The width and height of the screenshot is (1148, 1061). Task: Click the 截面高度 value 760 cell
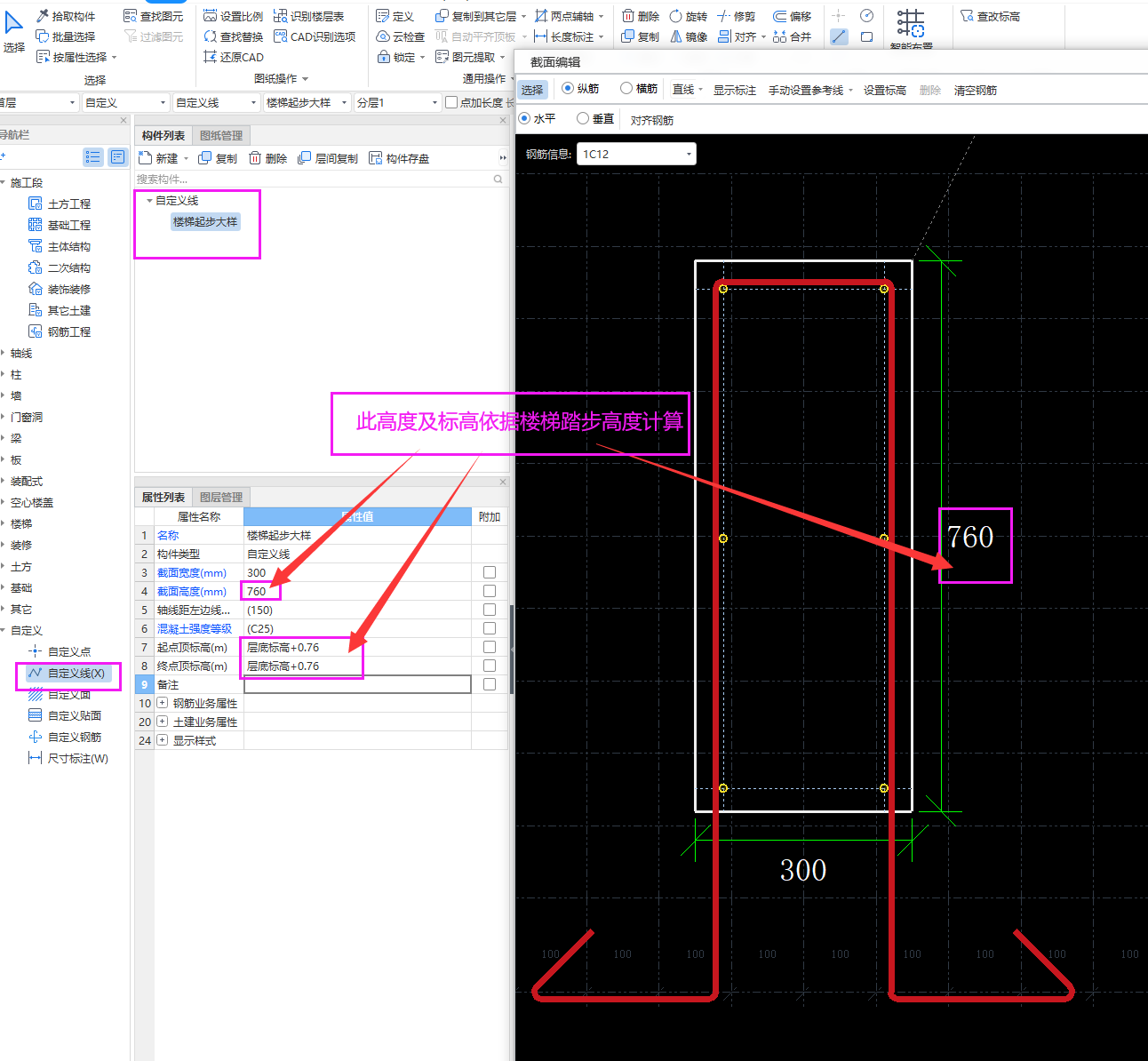(x=357, y=591)
